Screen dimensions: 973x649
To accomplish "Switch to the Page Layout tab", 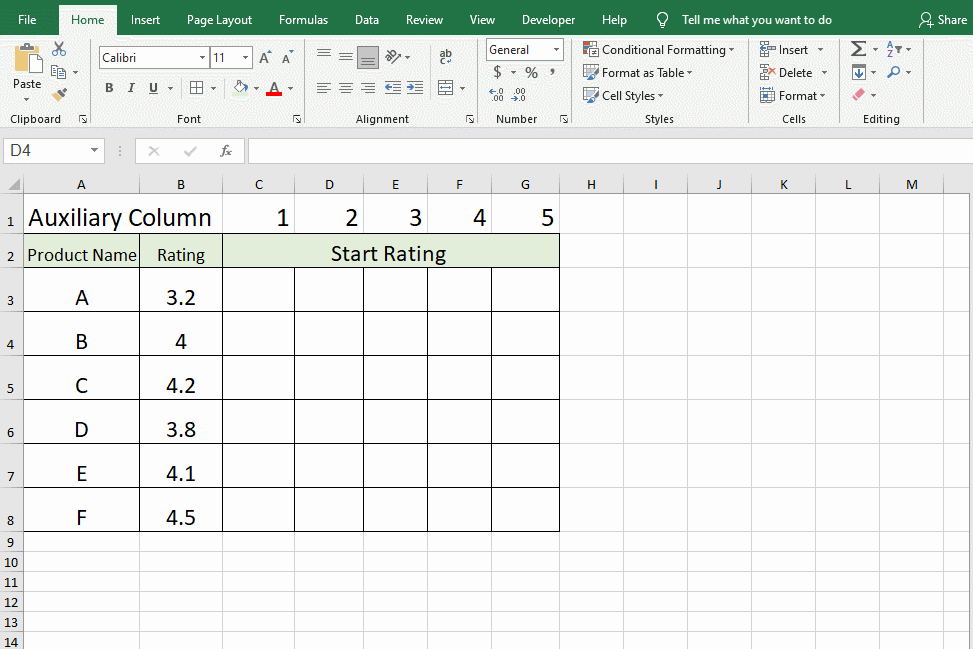I will [219, 20].
